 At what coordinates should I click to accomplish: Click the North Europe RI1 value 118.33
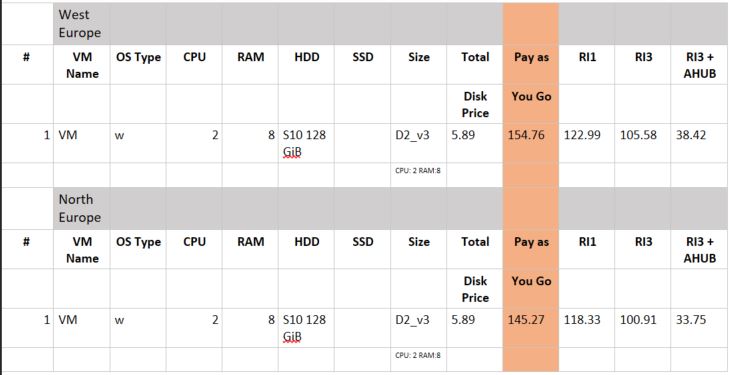pos(582,320)
